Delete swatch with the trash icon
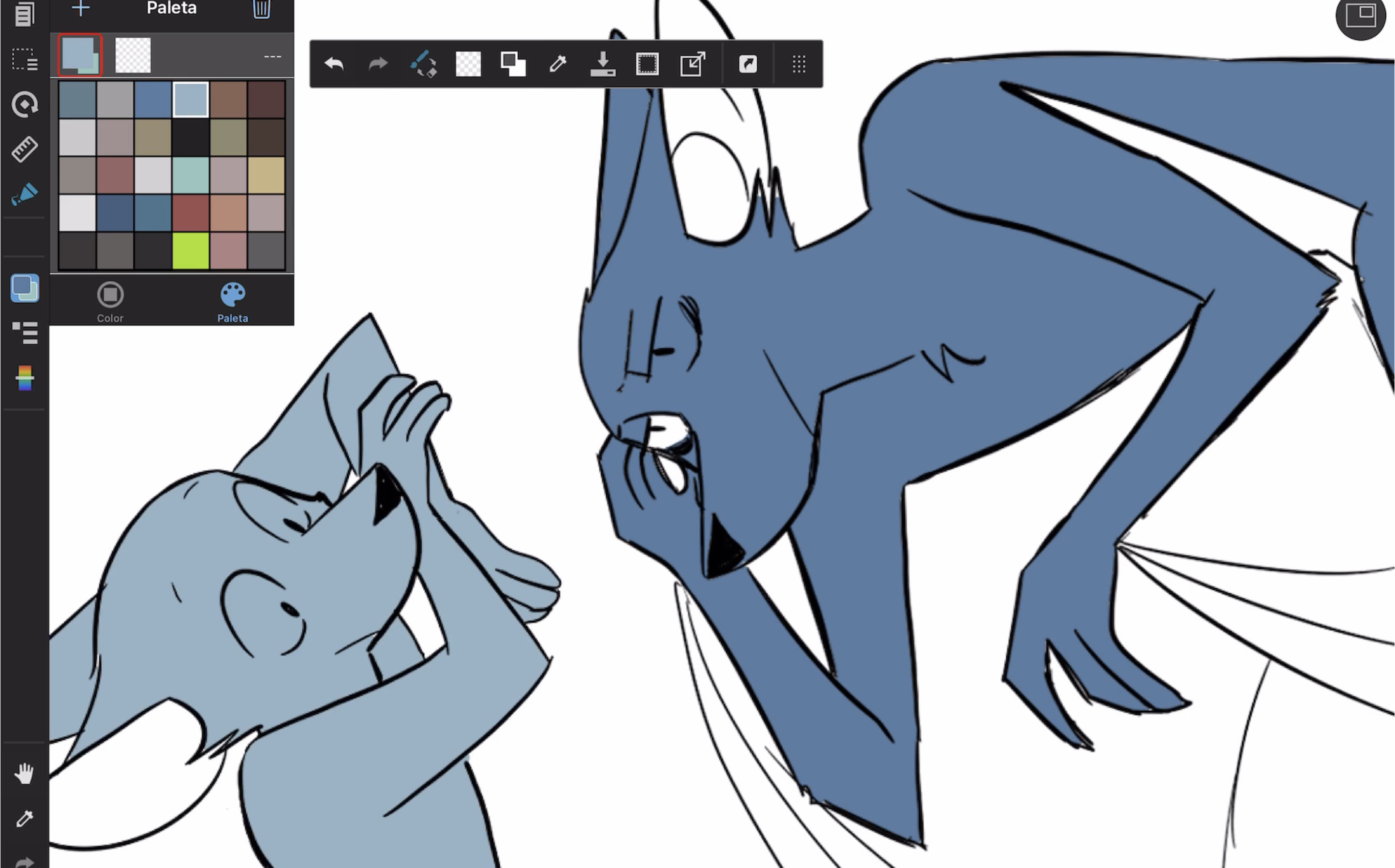Viewport: 1395px width, 868px height. pos(262,9)
